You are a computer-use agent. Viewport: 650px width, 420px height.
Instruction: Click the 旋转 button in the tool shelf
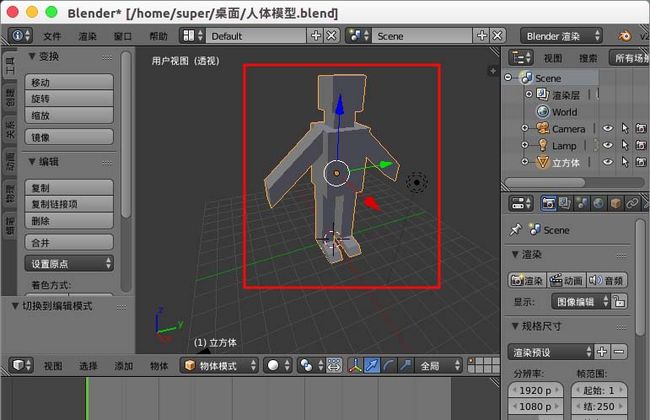tap(69, 99)
